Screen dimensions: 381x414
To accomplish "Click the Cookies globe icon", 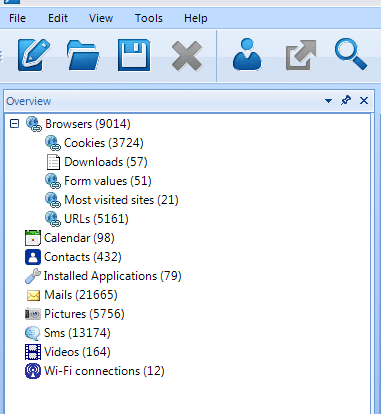I will (x=53, y=143).
